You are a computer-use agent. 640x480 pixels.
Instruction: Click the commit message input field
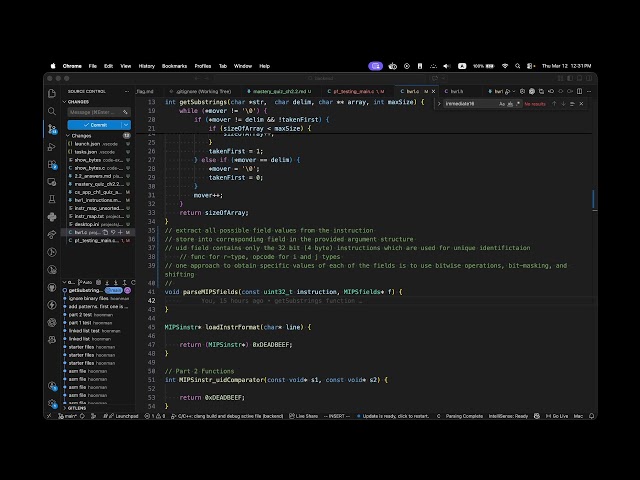99,112
